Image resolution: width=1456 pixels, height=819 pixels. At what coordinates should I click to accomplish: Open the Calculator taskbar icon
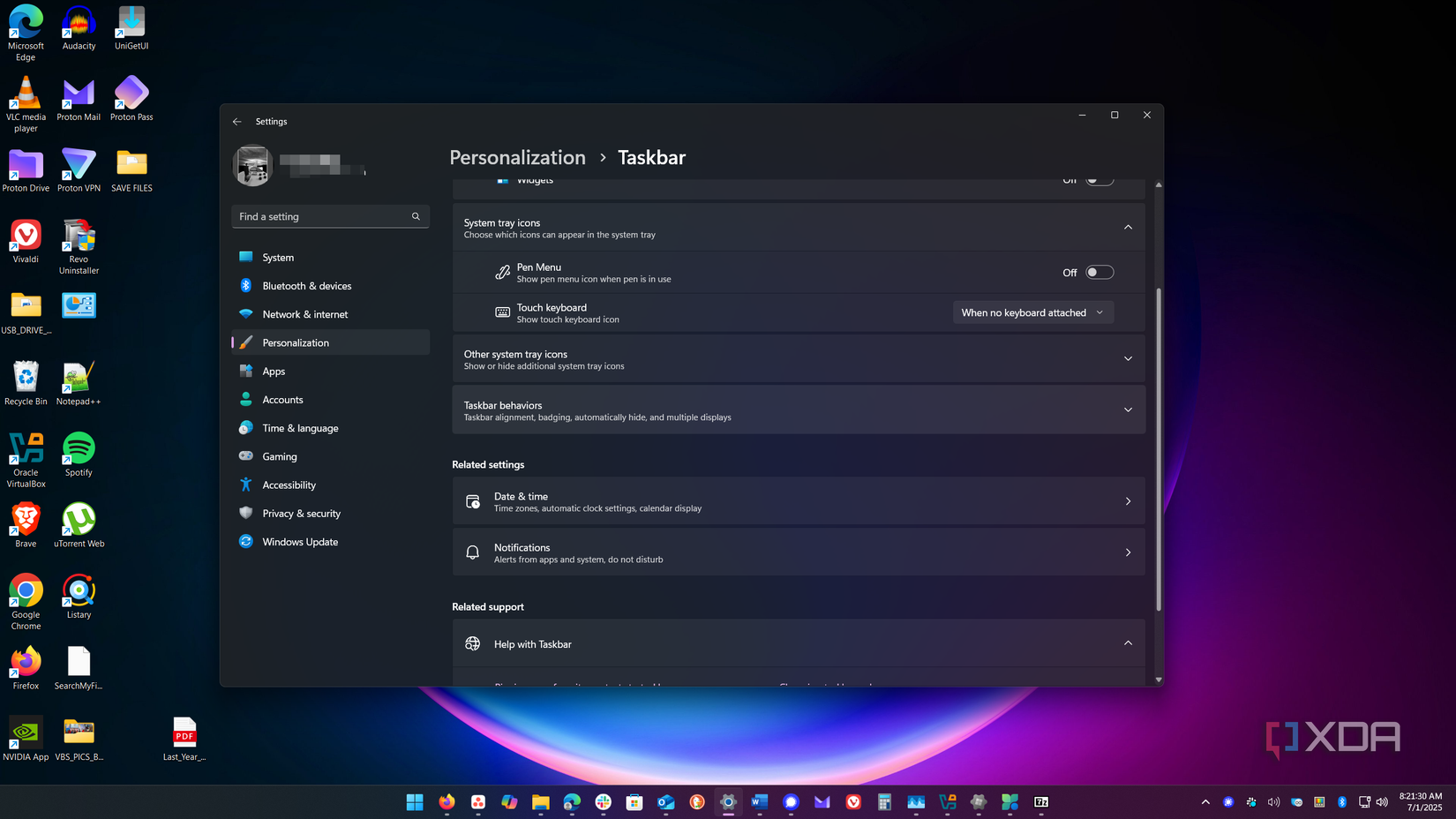click(x=884, y=801)
